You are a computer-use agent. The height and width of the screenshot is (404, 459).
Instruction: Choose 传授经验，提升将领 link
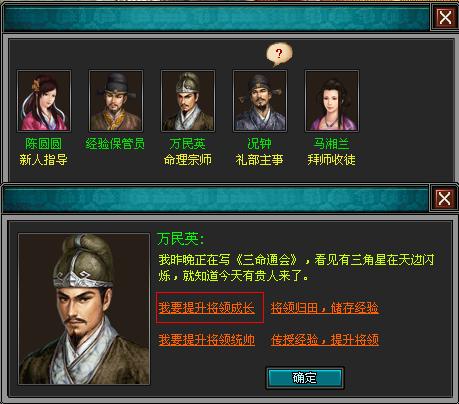325,340
